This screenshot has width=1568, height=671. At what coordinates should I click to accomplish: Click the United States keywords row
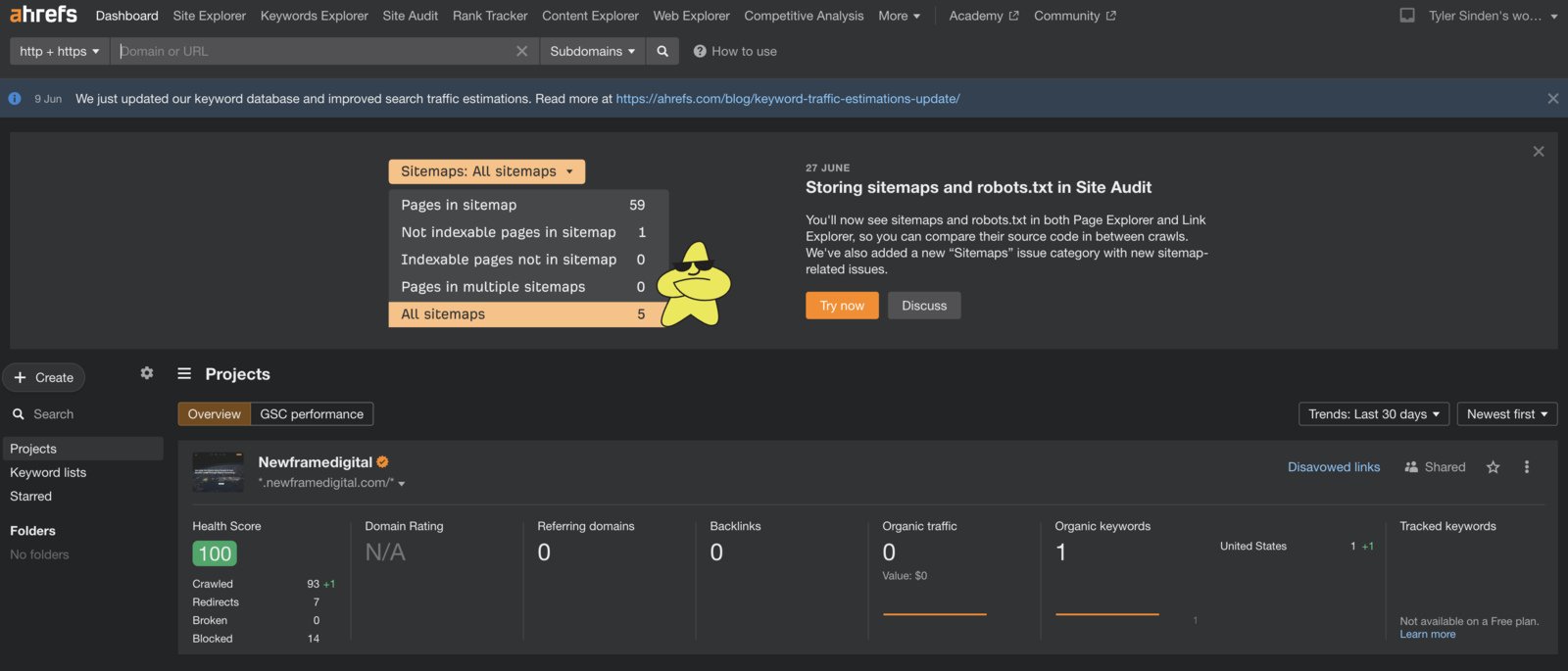point(1297,547)
